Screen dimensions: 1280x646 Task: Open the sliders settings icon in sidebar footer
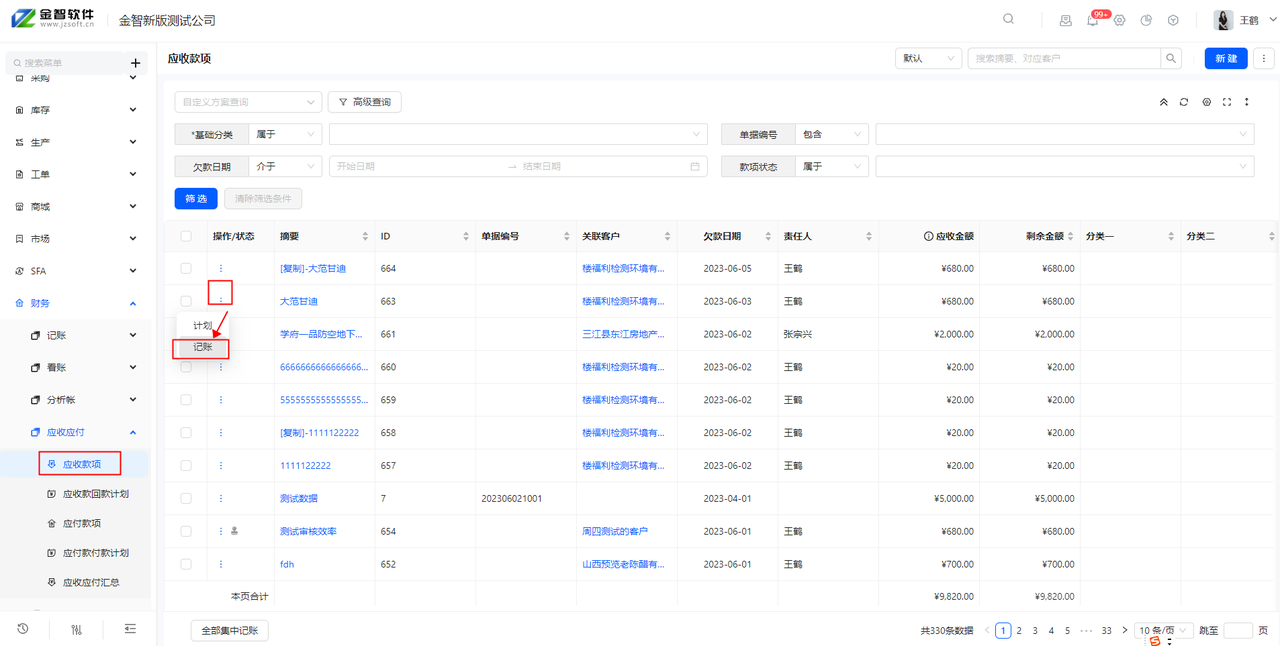click(x=76, y=629)
